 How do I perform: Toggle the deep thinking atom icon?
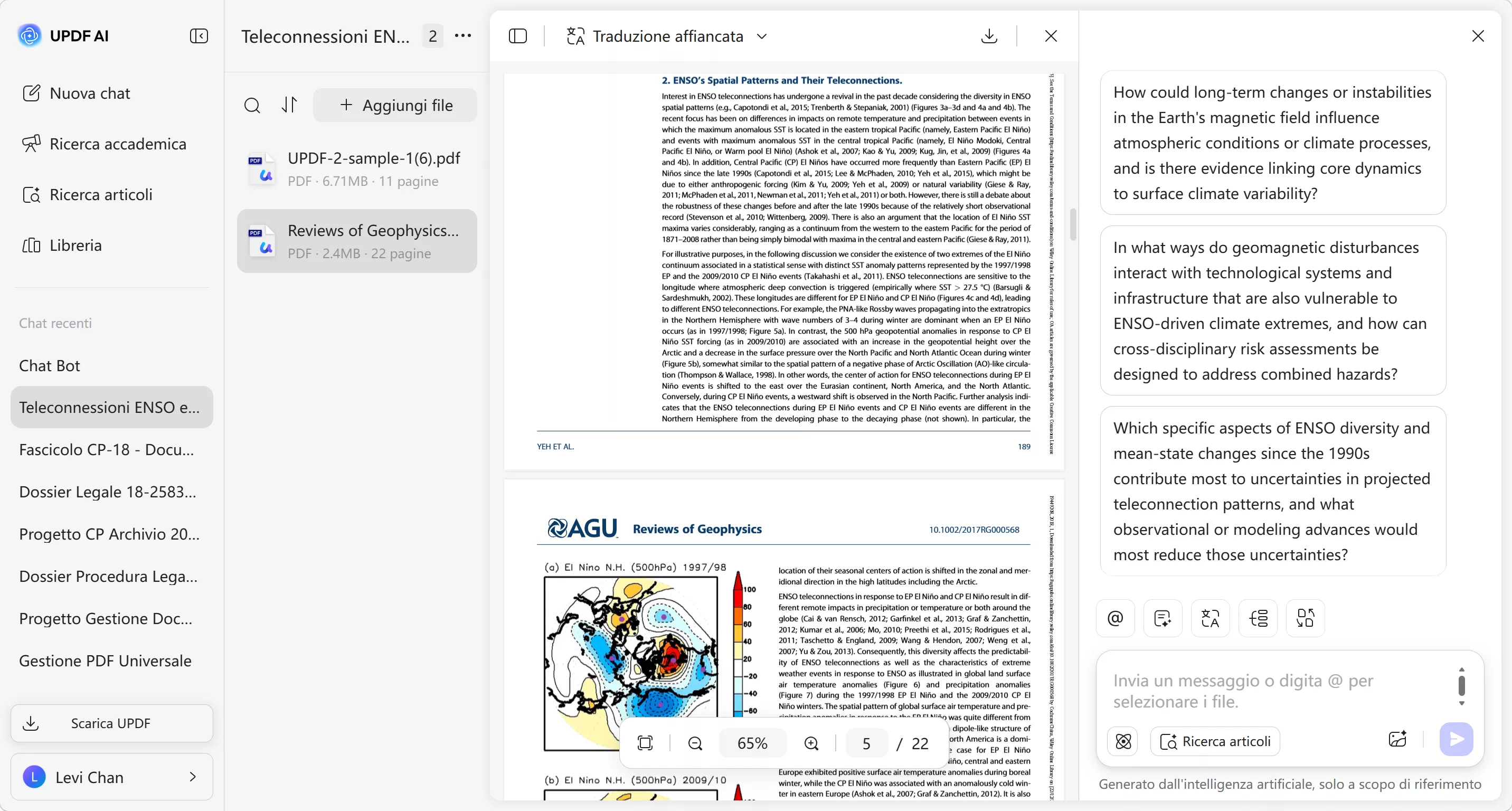point(1123,741)
